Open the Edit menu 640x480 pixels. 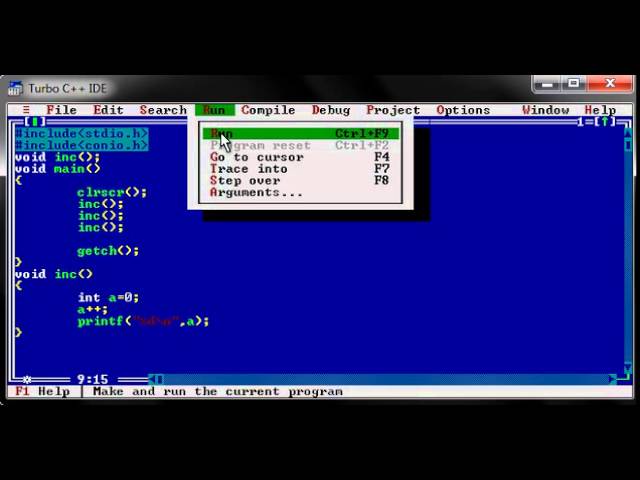coord(108,110)
